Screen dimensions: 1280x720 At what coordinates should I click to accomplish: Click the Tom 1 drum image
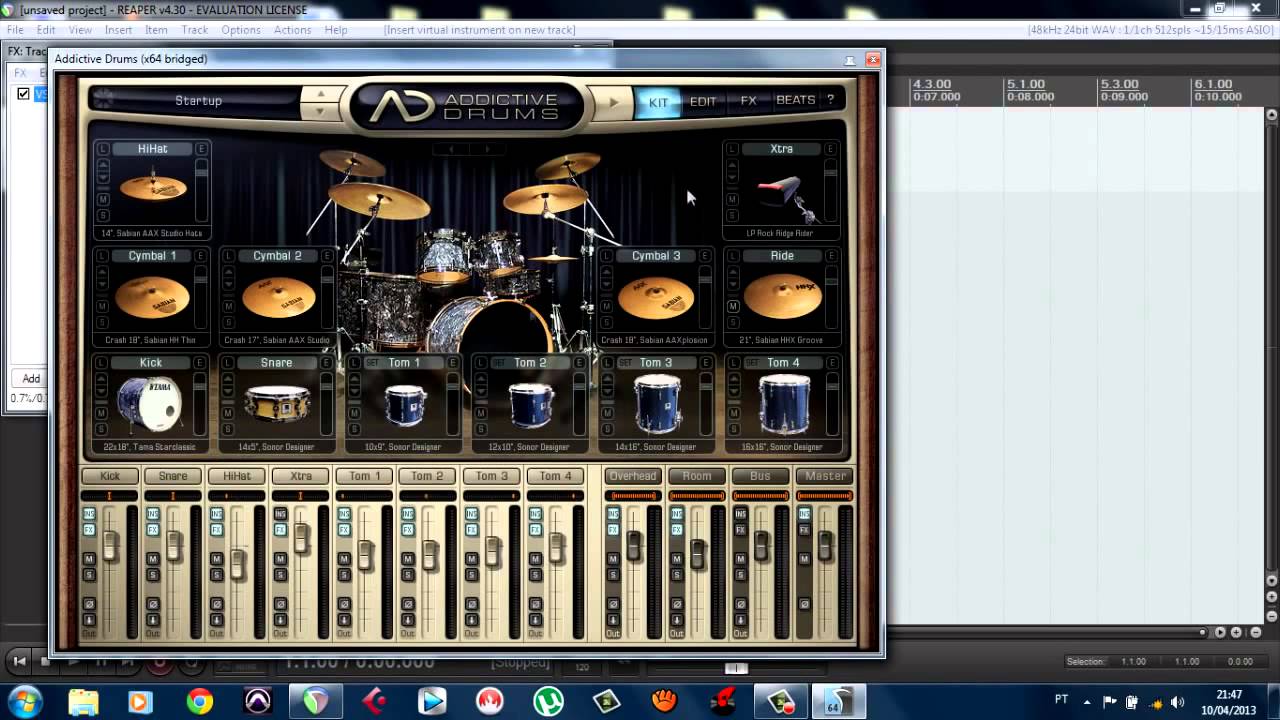click(404, 406)
